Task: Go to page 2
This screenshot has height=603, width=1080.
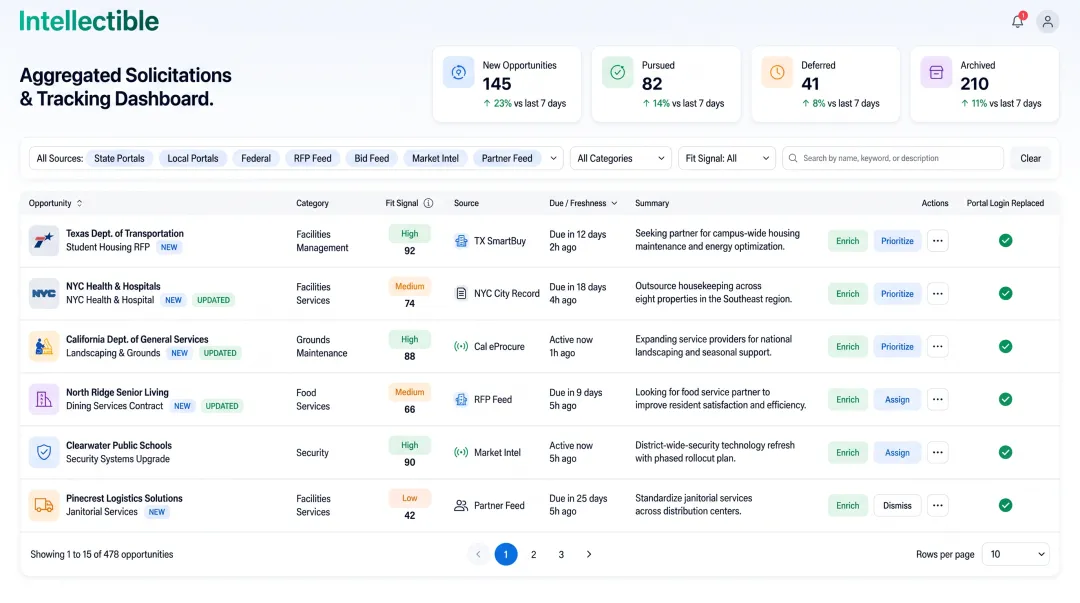Action: [534, 554]
